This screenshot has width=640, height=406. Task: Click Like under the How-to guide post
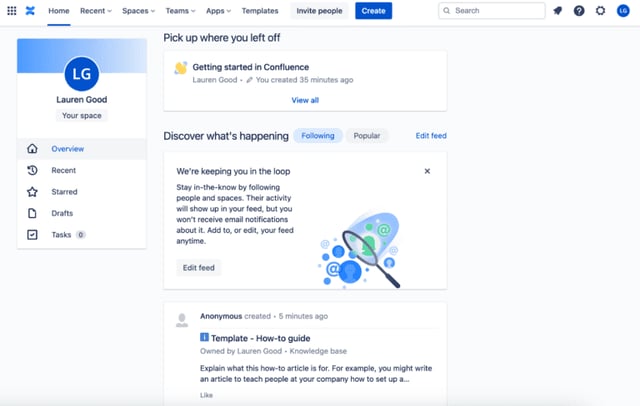pyautogui.click(x=206, y=395)
